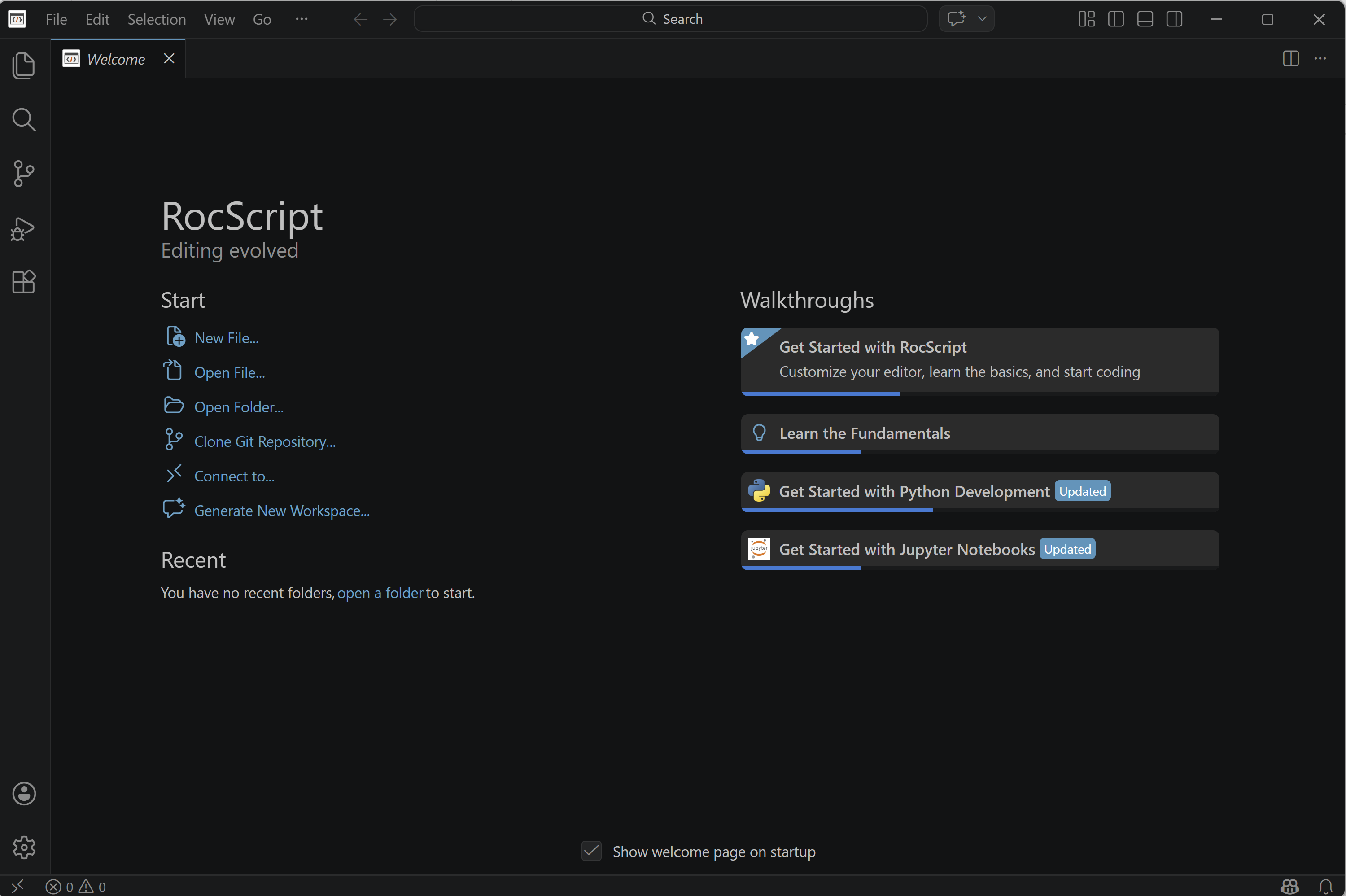Open the Extensions view
1346x896 pixels.
pos(23,281)
